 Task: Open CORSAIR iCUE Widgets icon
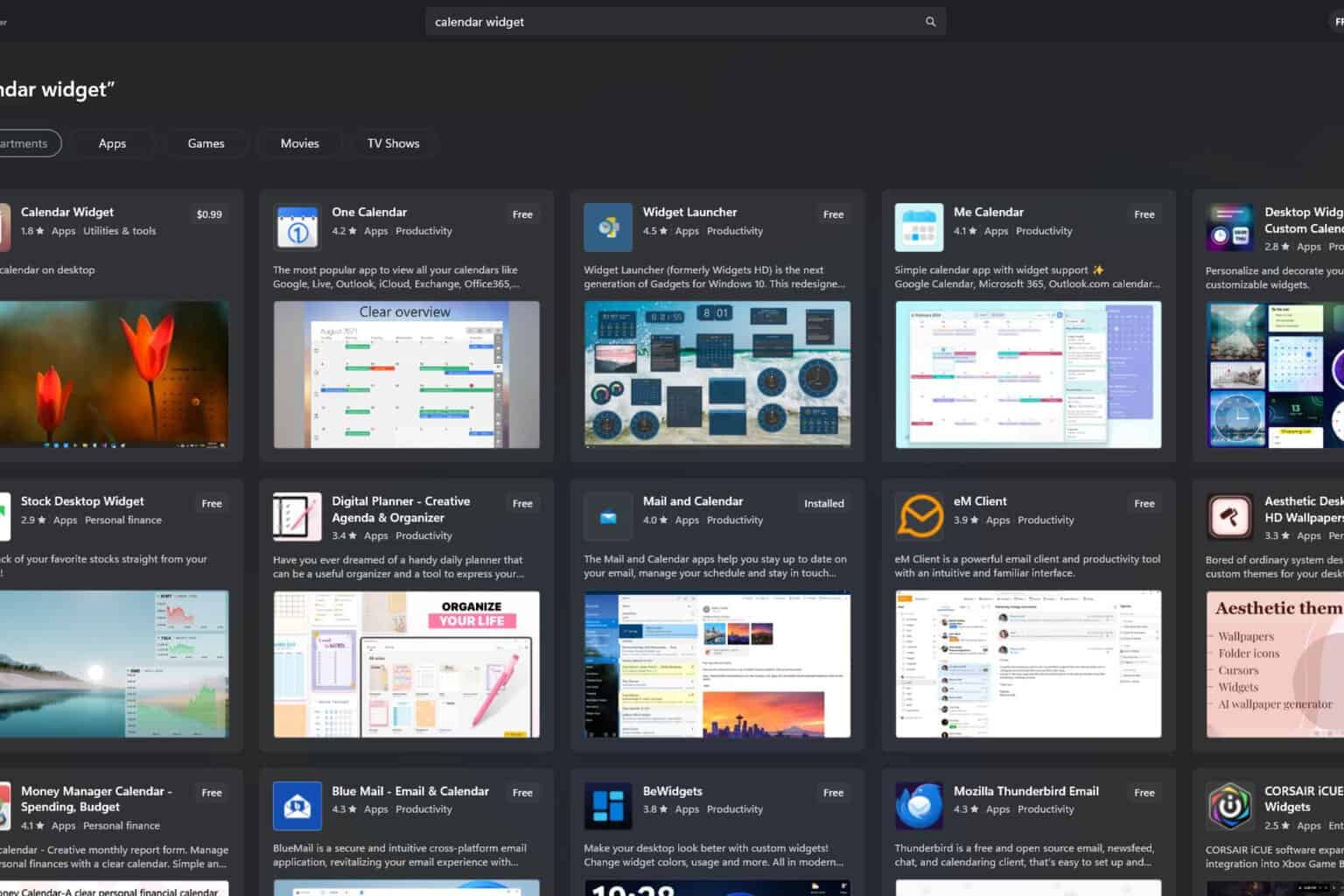[1229, 806]
